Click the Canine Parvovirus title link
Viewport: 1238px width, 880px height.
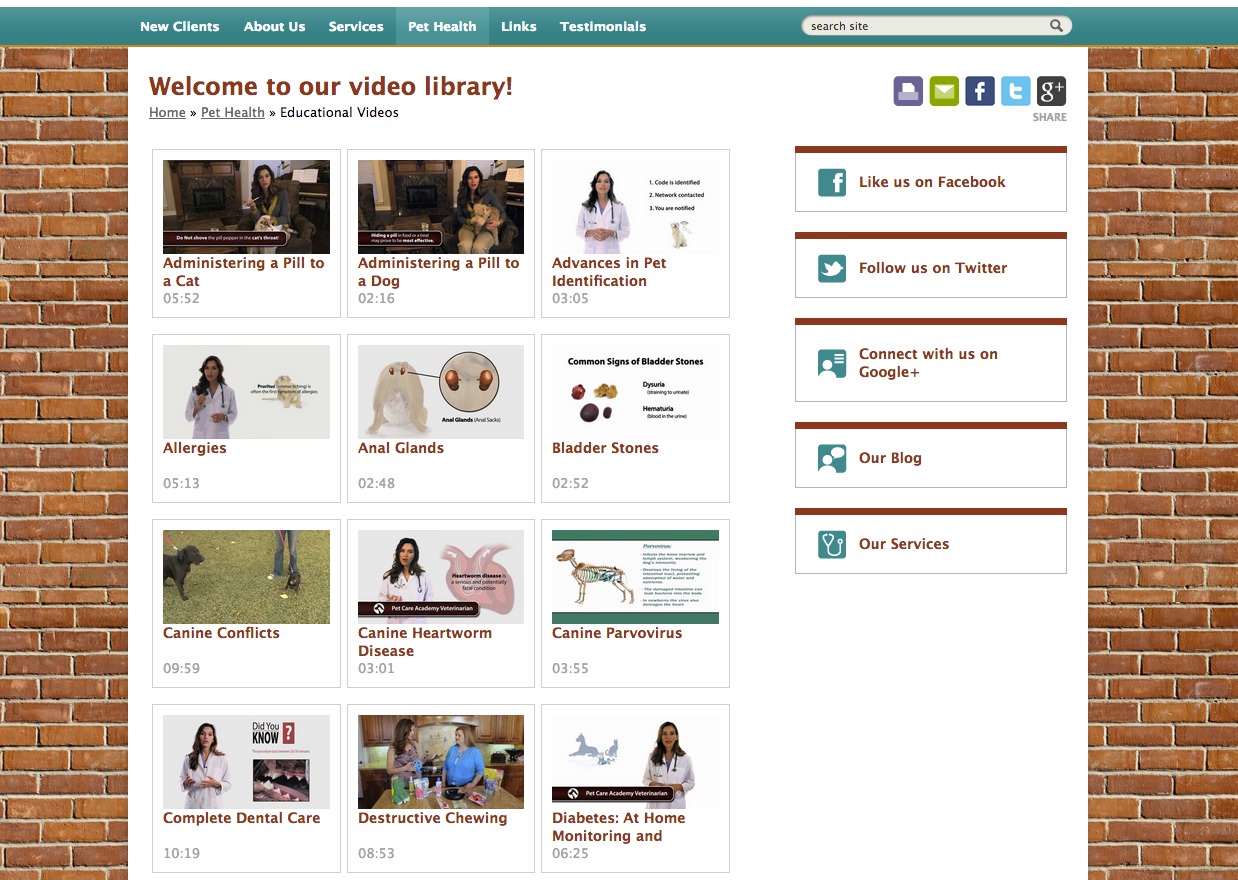[x=617, y=633]
